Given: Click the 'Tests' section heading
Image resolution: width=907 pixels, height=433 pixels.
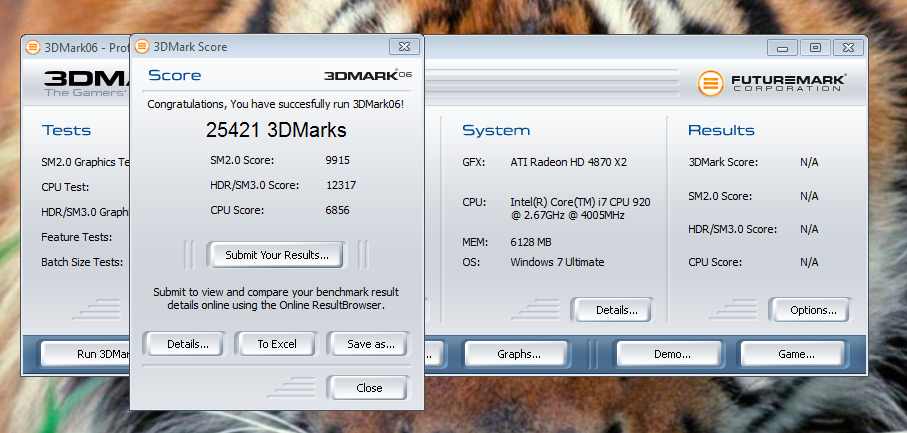Looking at the screenshot, I should point(67,131).
